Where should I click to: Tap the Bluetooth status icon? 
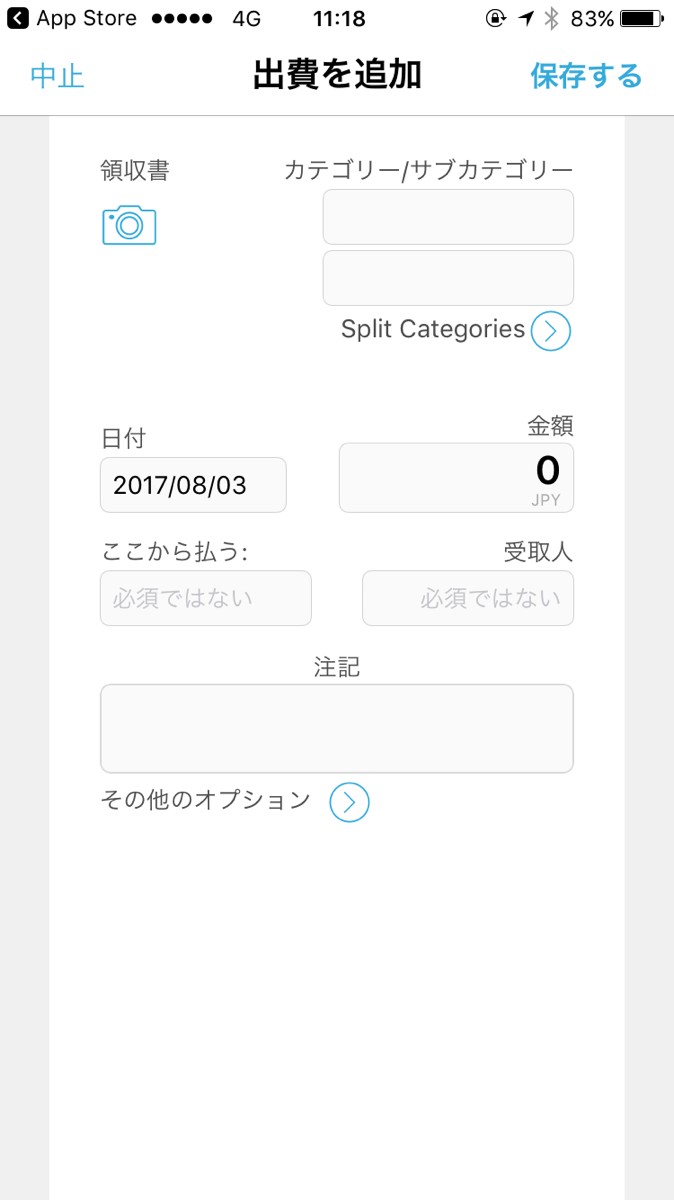(x=550, y=19)
